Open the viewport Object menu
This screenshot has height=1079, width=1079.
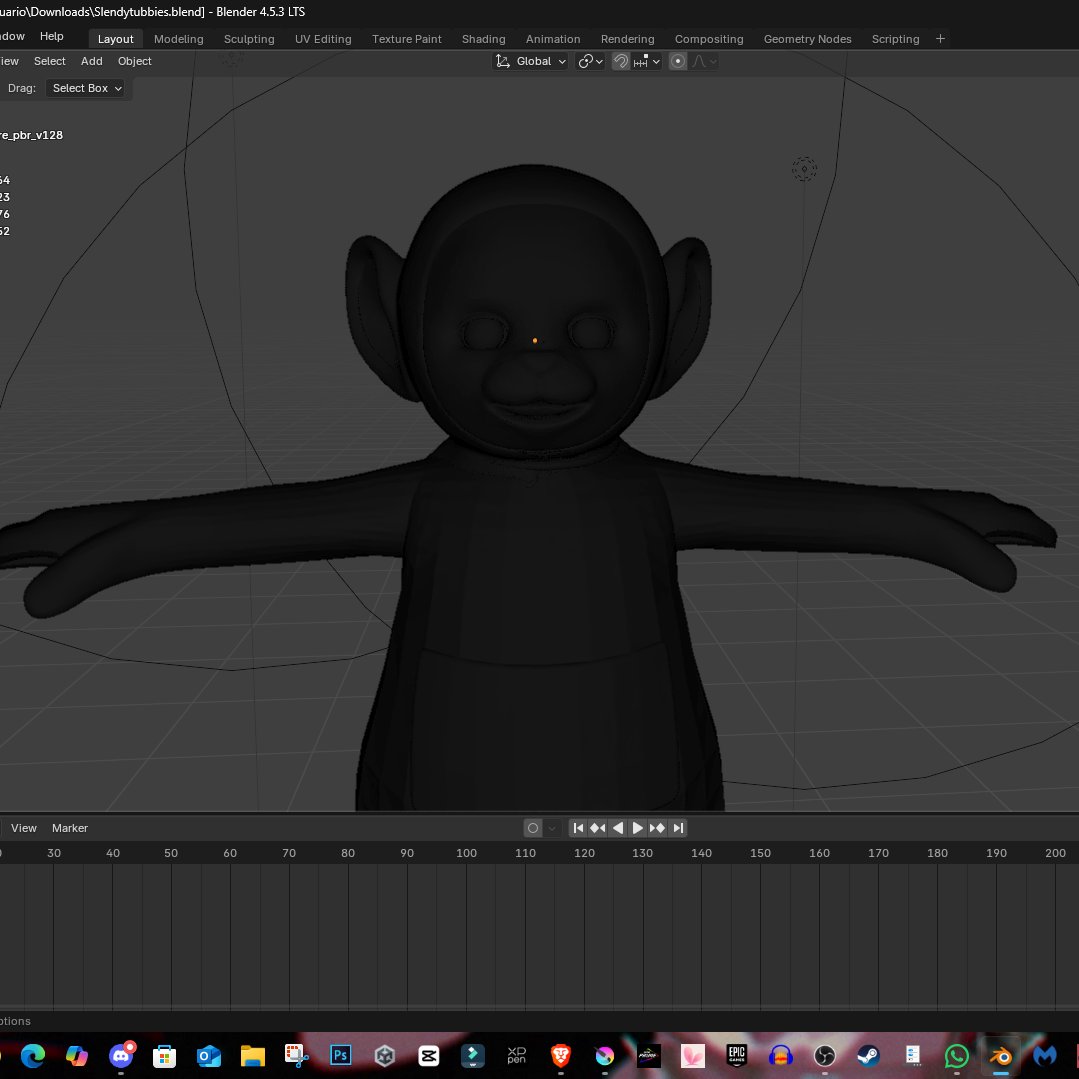pos(134,61)
